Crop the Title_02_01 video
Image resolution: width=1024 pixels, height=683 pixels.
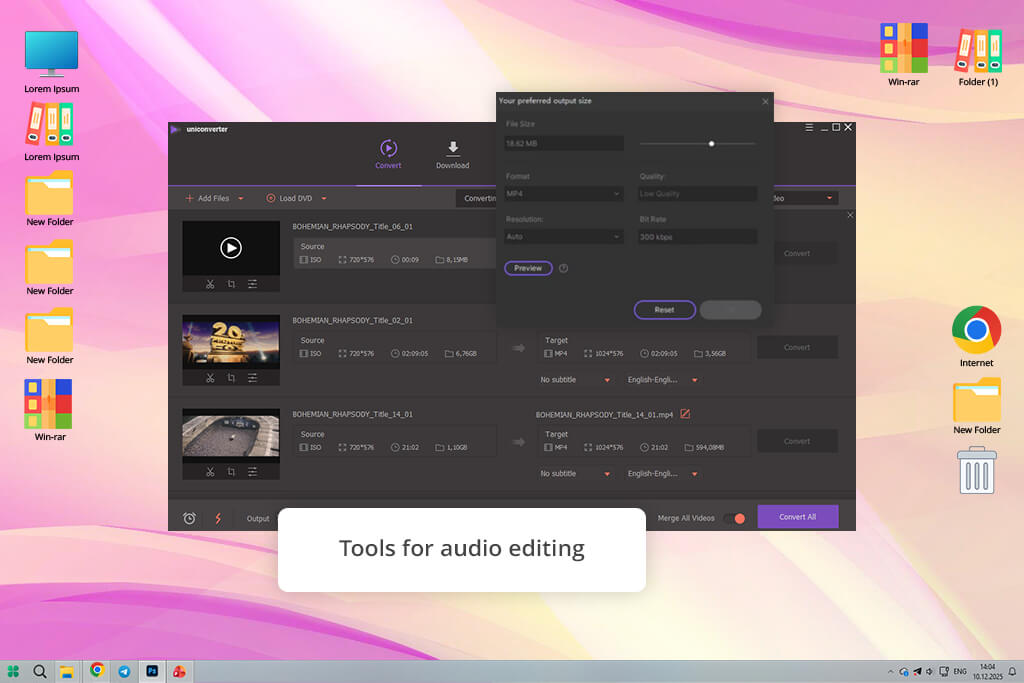click(231, 378)
